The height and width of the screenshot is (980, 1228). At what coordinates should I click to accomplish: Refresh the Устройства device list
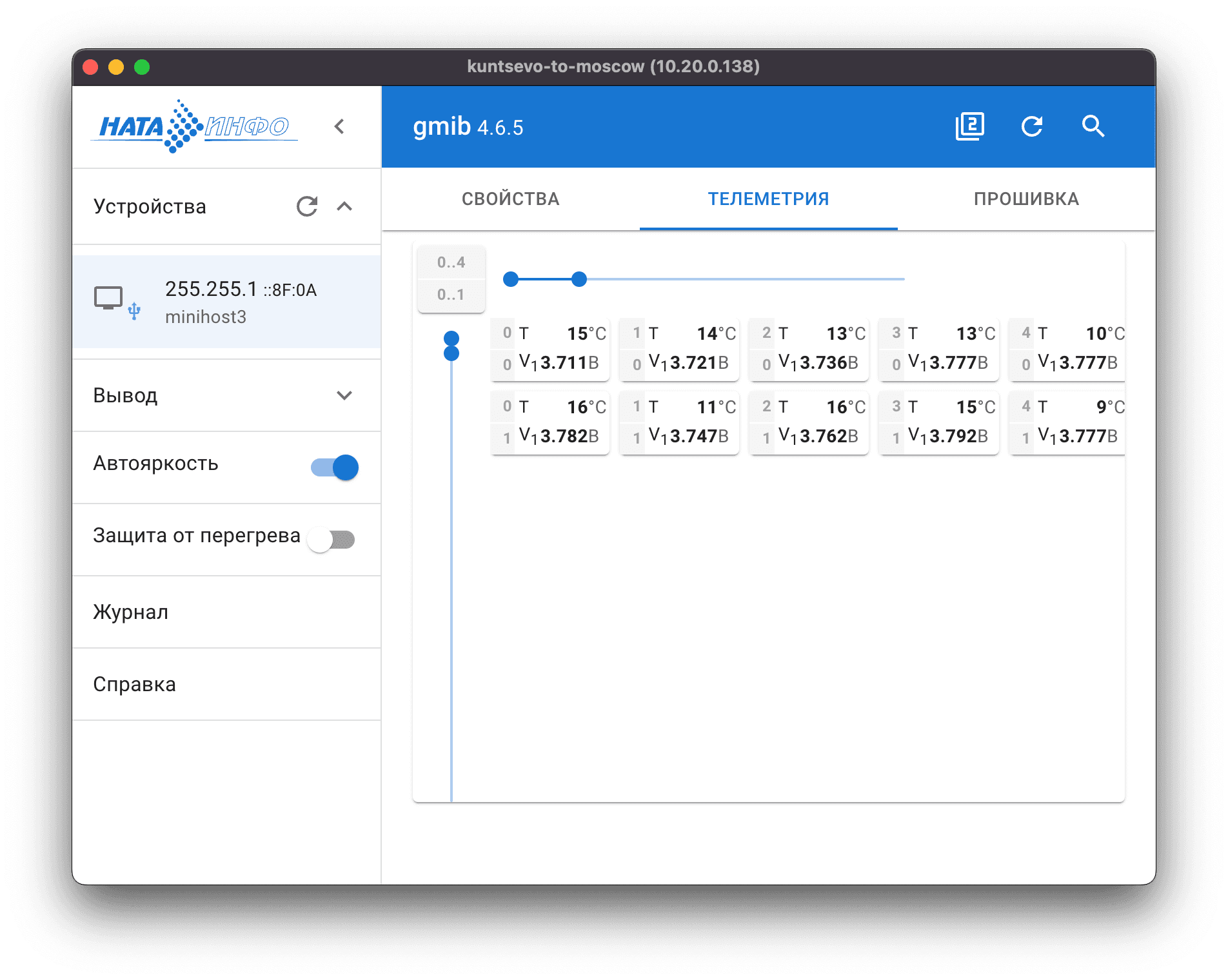[x=307, y=206]
